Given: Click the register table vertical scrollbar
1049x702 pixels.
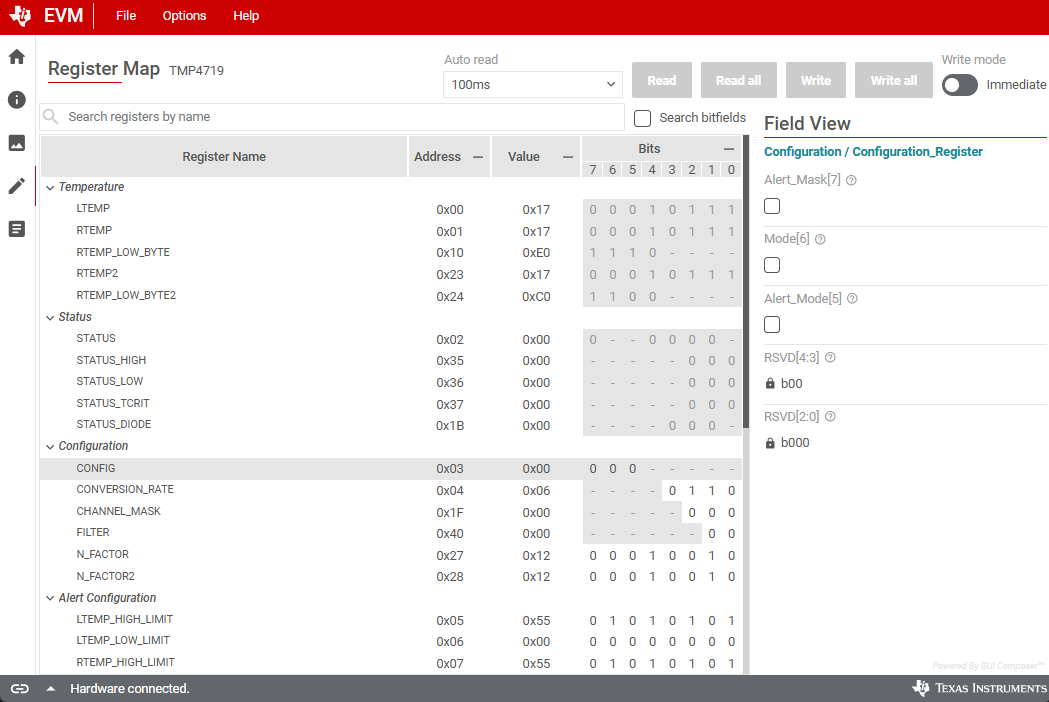Looking at the screenshot, I should coord(745,280).
